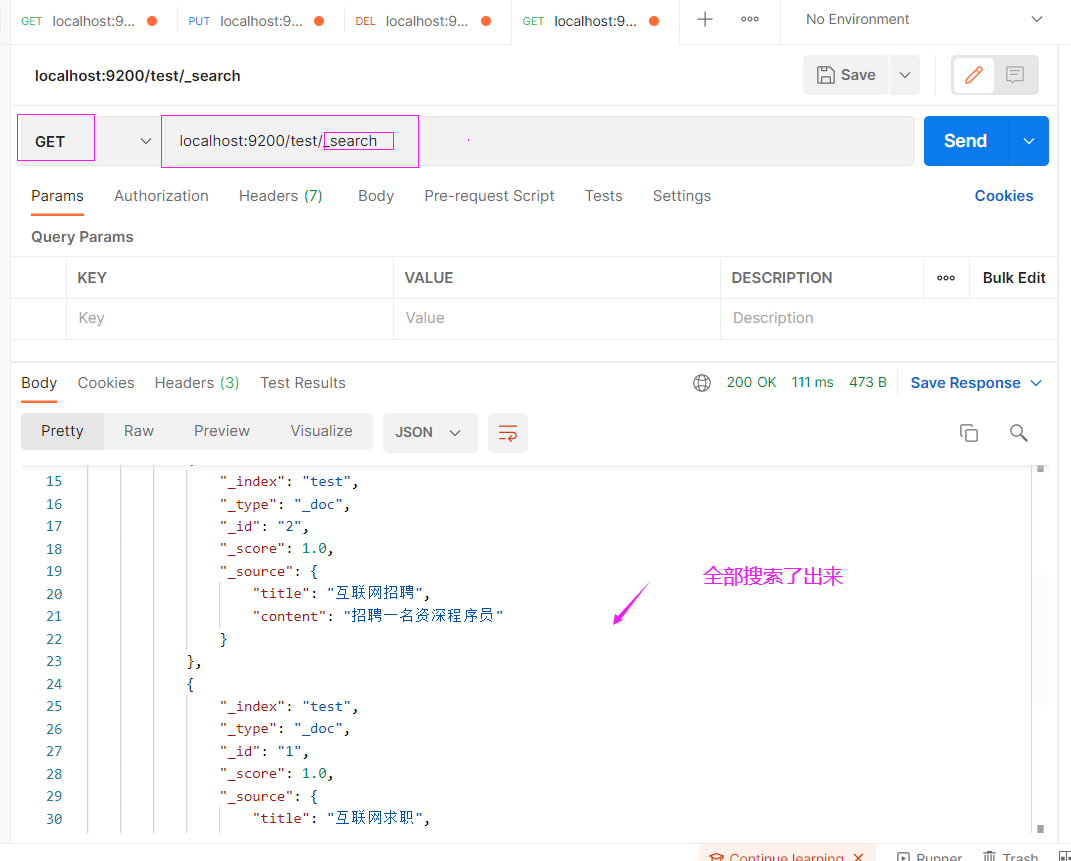This screenshot has width=1071, height=861.
Task: Open the Authorization tab
Action: (x=161, y=196)
